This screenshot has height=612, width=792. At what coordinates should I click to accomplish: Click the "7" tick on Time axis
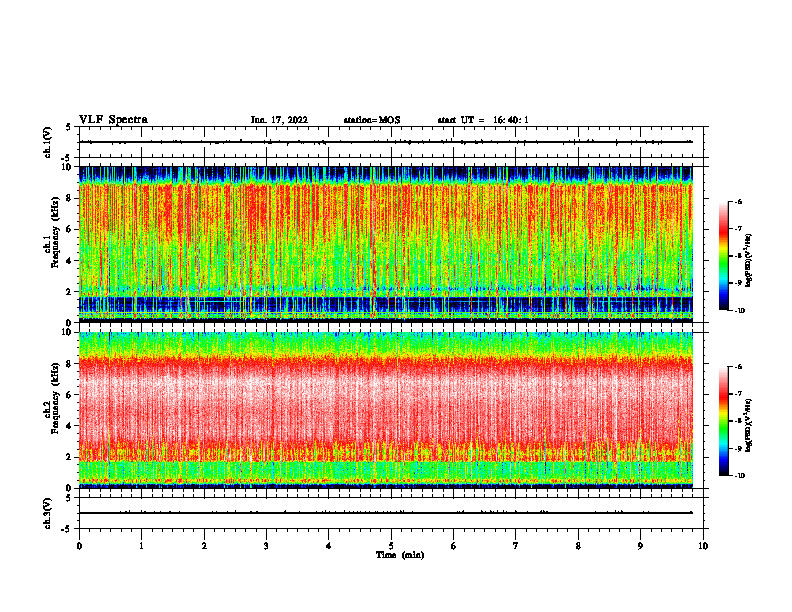pos(516,546)
